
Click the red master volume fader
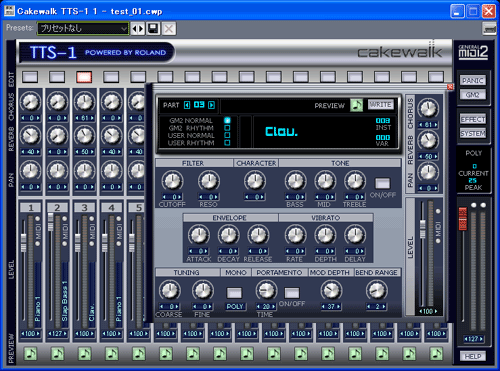pyautogui.click(x=463, y=219)
